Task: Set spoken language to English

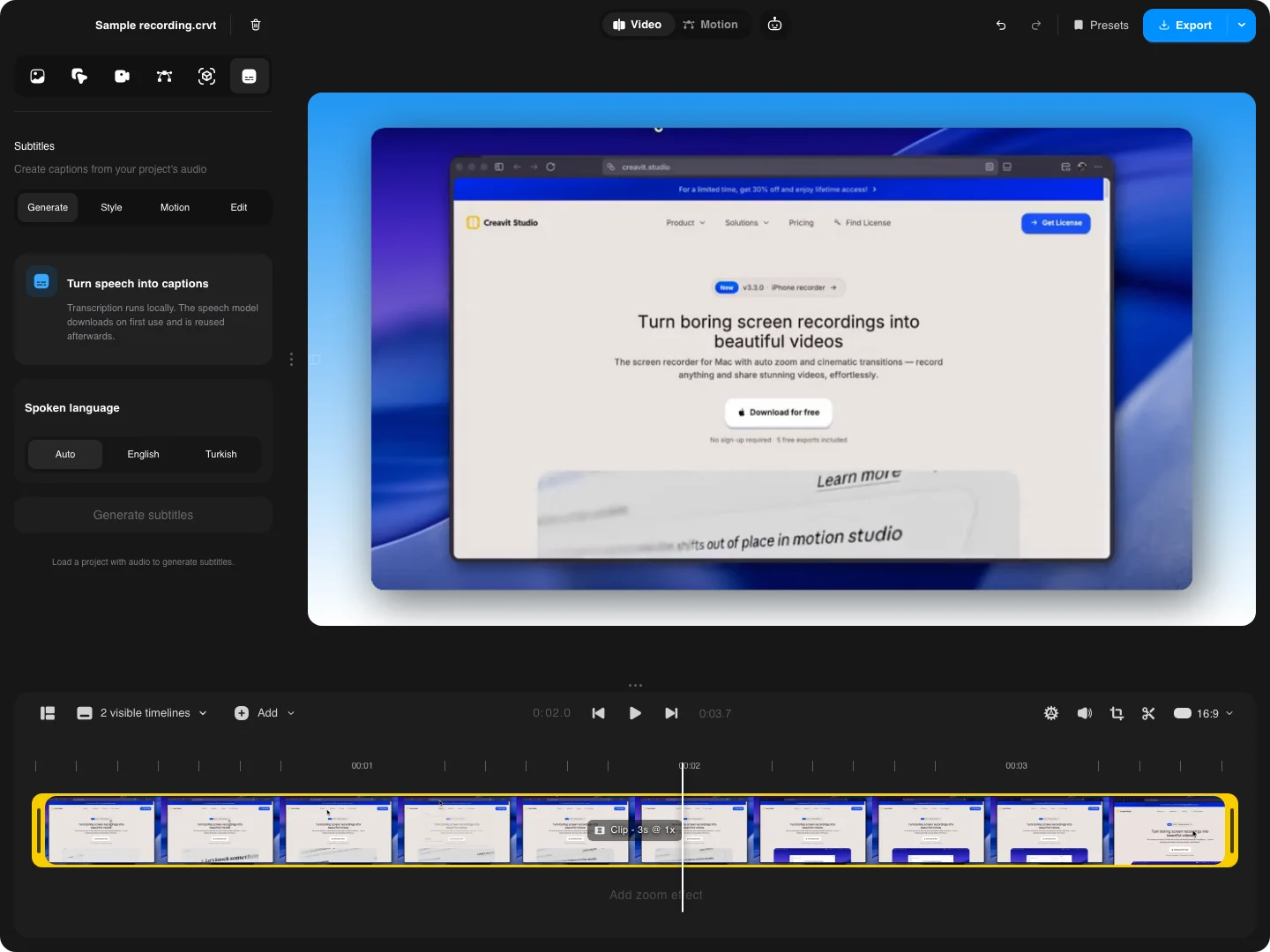Action: (143, 455)
